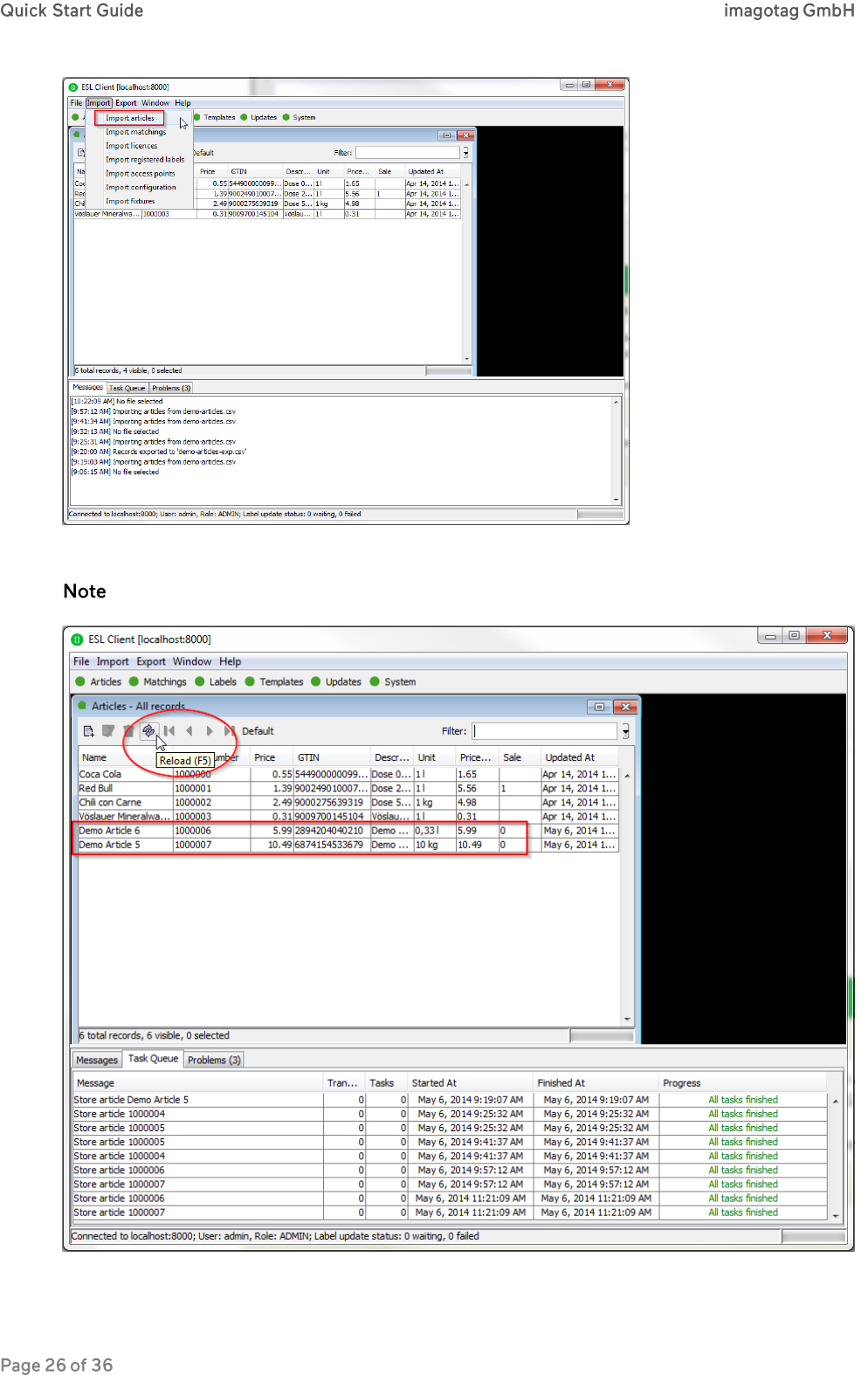Select Import access points menu entry
The height and width of the screenshot is (1375, 868).
(141, 174)
